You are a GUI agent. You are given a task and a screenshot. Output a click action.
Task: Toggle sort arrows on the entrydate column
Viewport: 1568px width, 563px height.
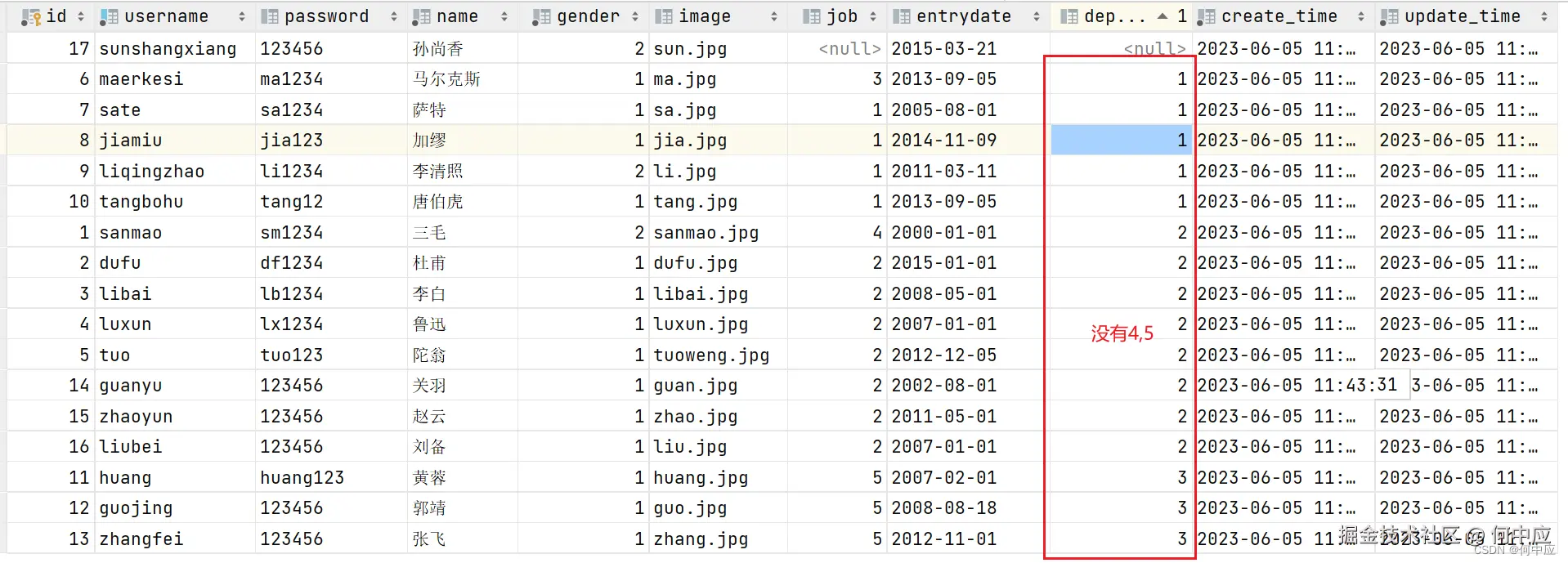pos(1036,16)
